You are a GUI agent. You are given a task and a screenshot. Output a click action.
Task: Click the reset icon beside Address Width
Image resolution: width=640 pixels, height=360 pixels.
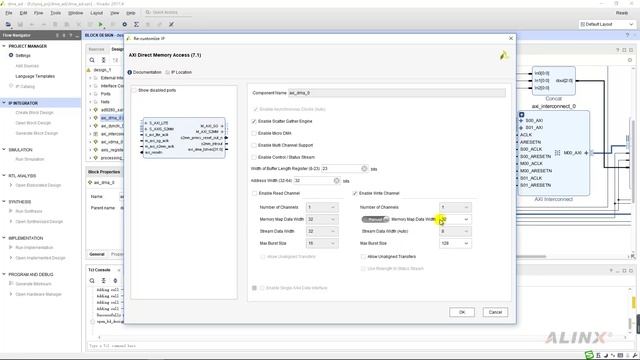click(x=336, y=180)
